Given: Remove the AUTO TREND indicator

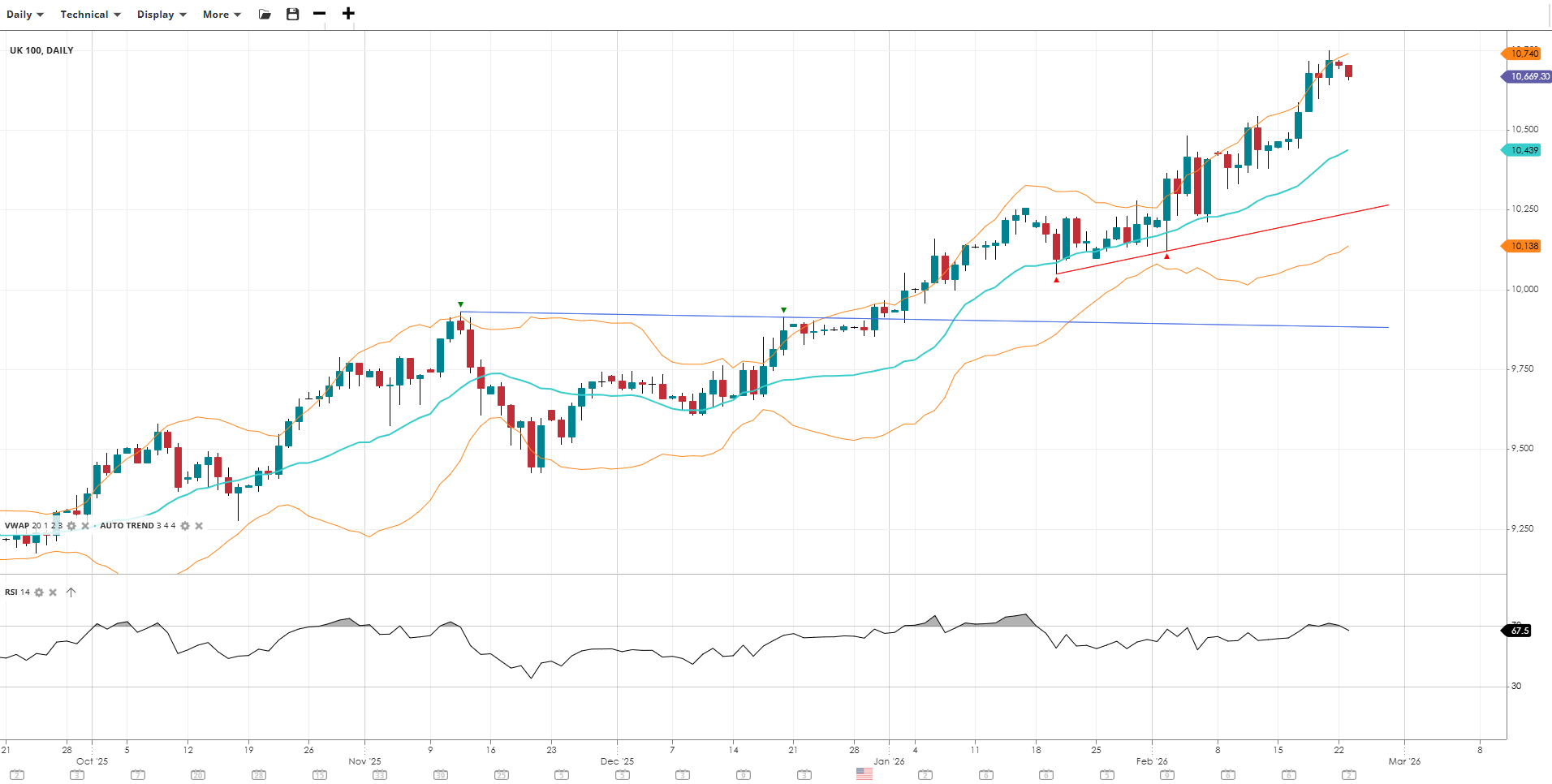Looking at the screenshot, I should [x=199, y=526].
